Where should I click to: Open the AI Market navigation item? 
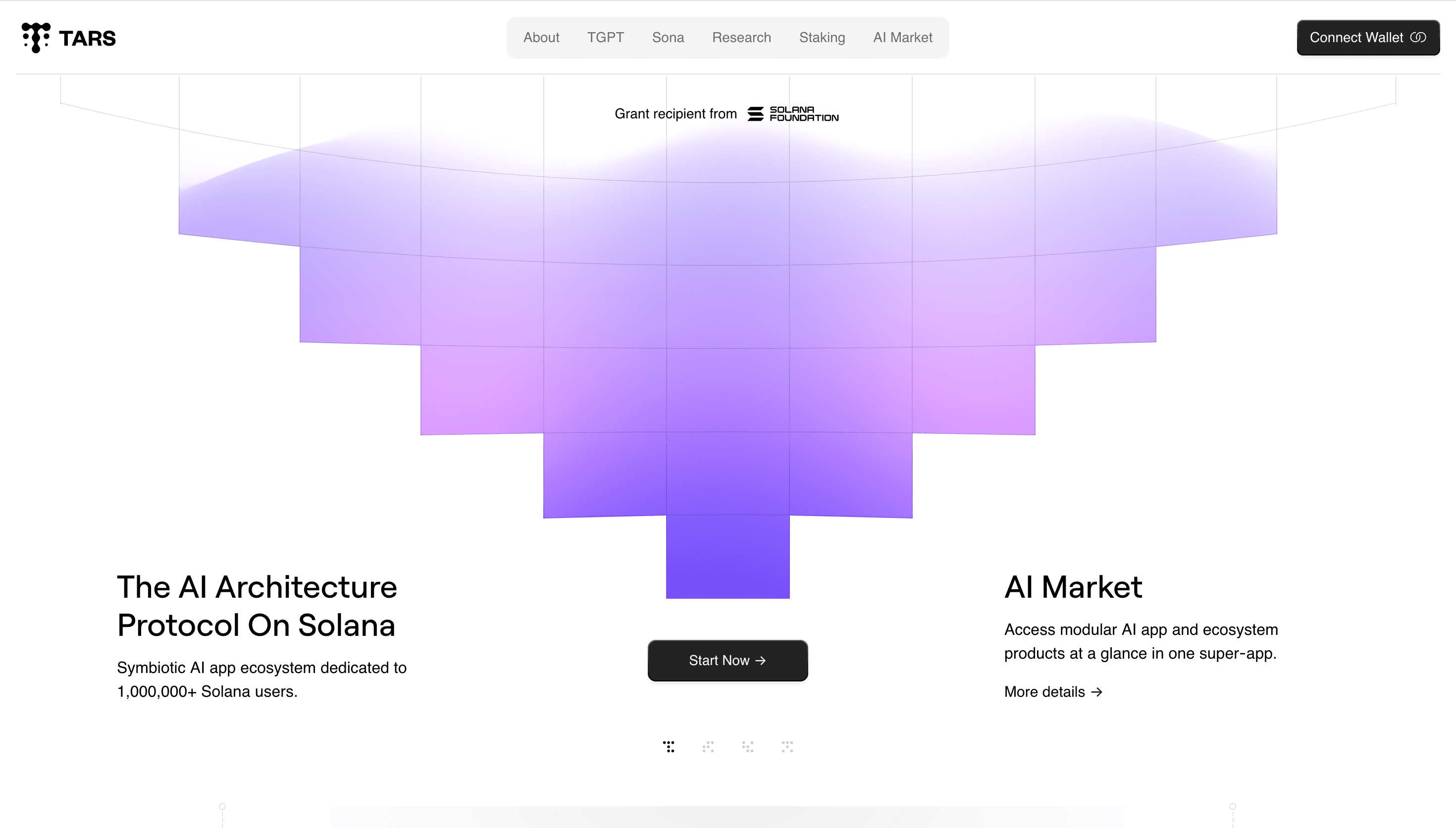click(902, 38)
